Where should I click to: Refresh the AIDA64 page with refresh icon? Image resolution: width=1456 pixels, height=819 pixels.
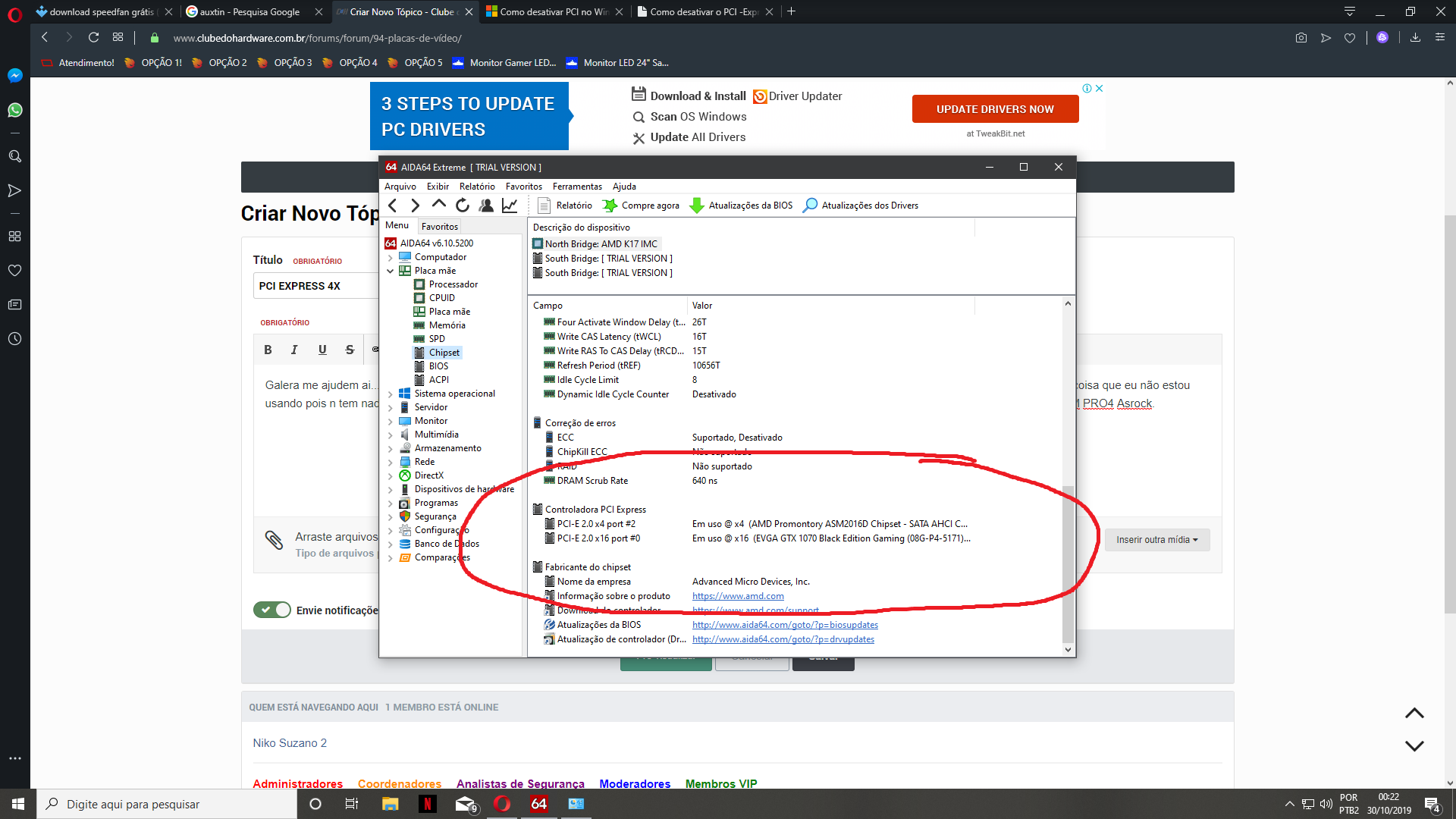coord(463,206)
